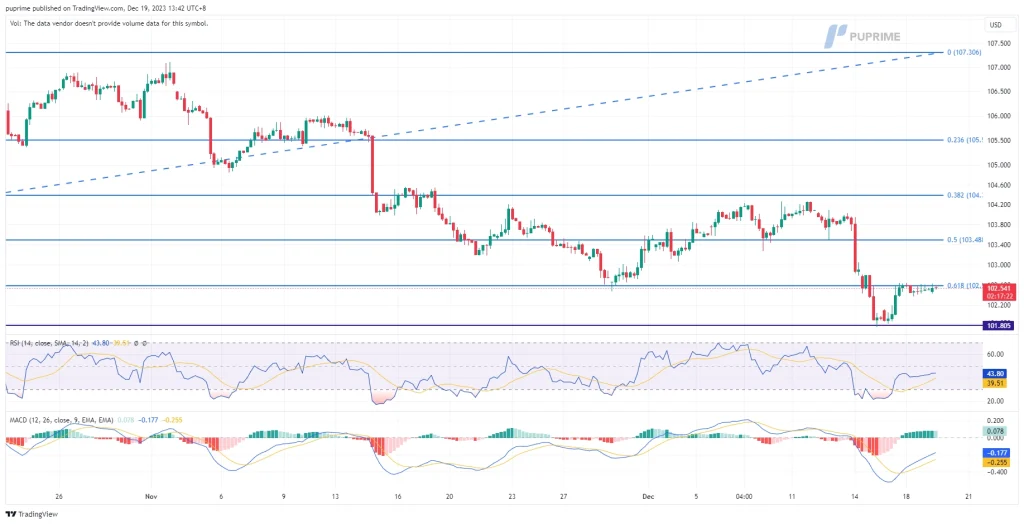The image size is (1024, 524).
Task: Click the dark blue 101.805 price line tag
Action: 999,325
